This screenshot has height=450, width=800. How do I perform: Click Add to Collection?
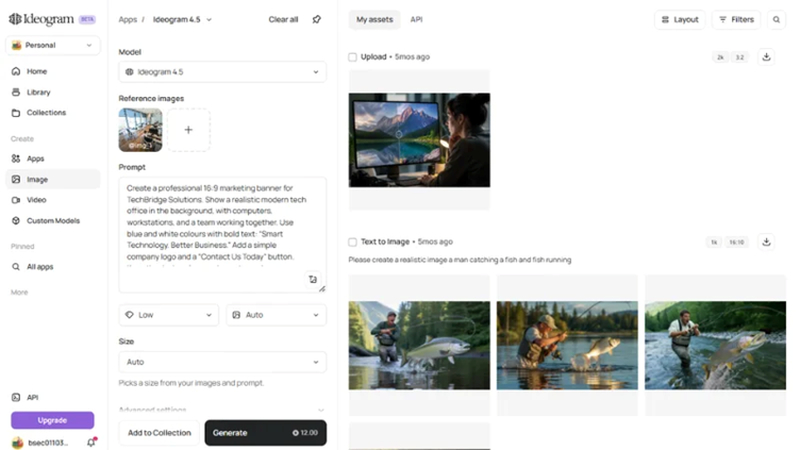tap(159, 433)
